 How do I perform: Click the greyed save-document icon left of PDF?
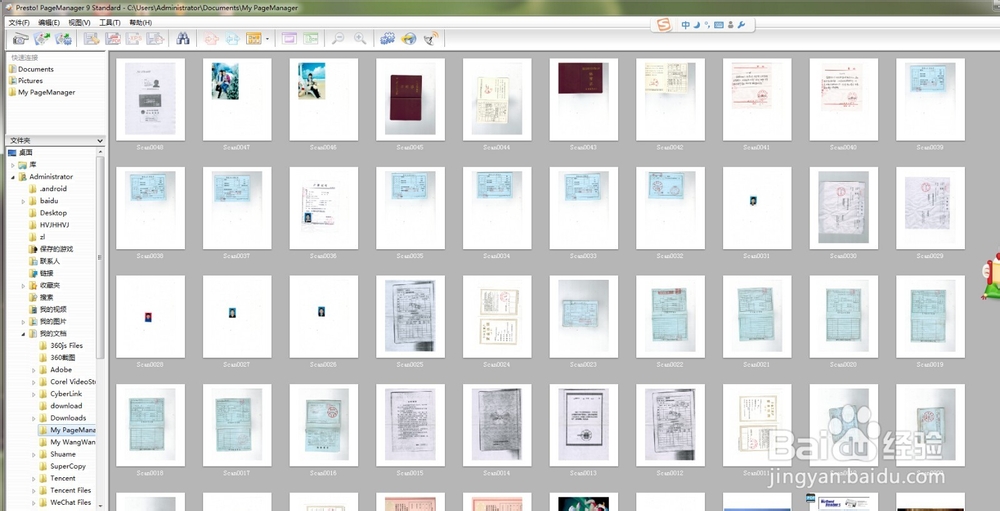tap(92, 39)
